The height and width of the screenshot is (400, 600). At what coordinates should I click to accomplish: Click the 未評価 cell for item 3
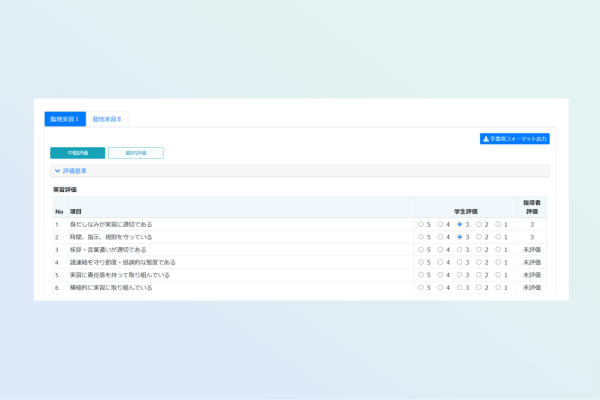[532, 250]
